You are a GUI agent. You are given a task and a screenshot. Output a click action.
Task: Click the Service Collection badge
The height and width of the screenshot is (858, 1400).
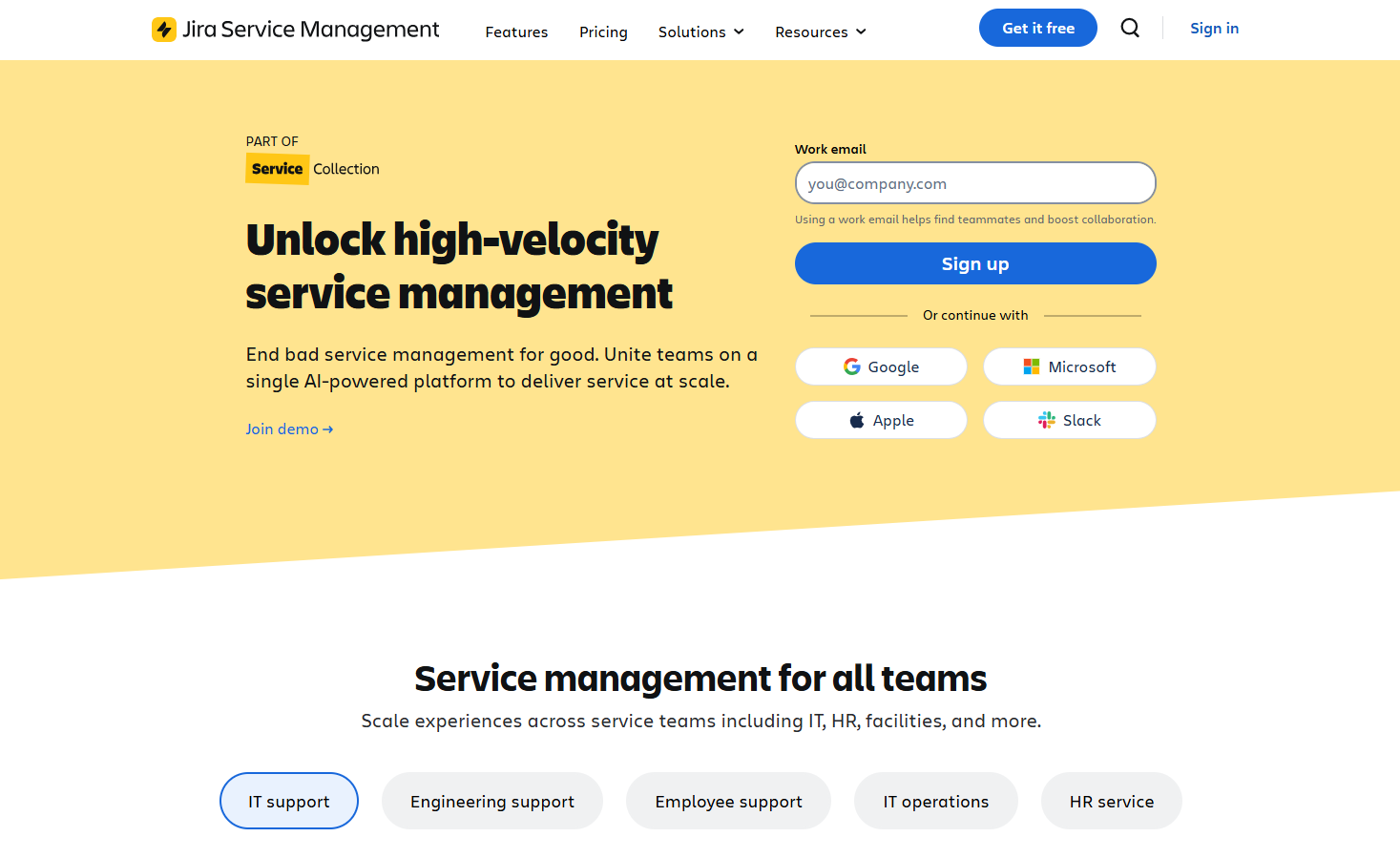pos(313,169)
